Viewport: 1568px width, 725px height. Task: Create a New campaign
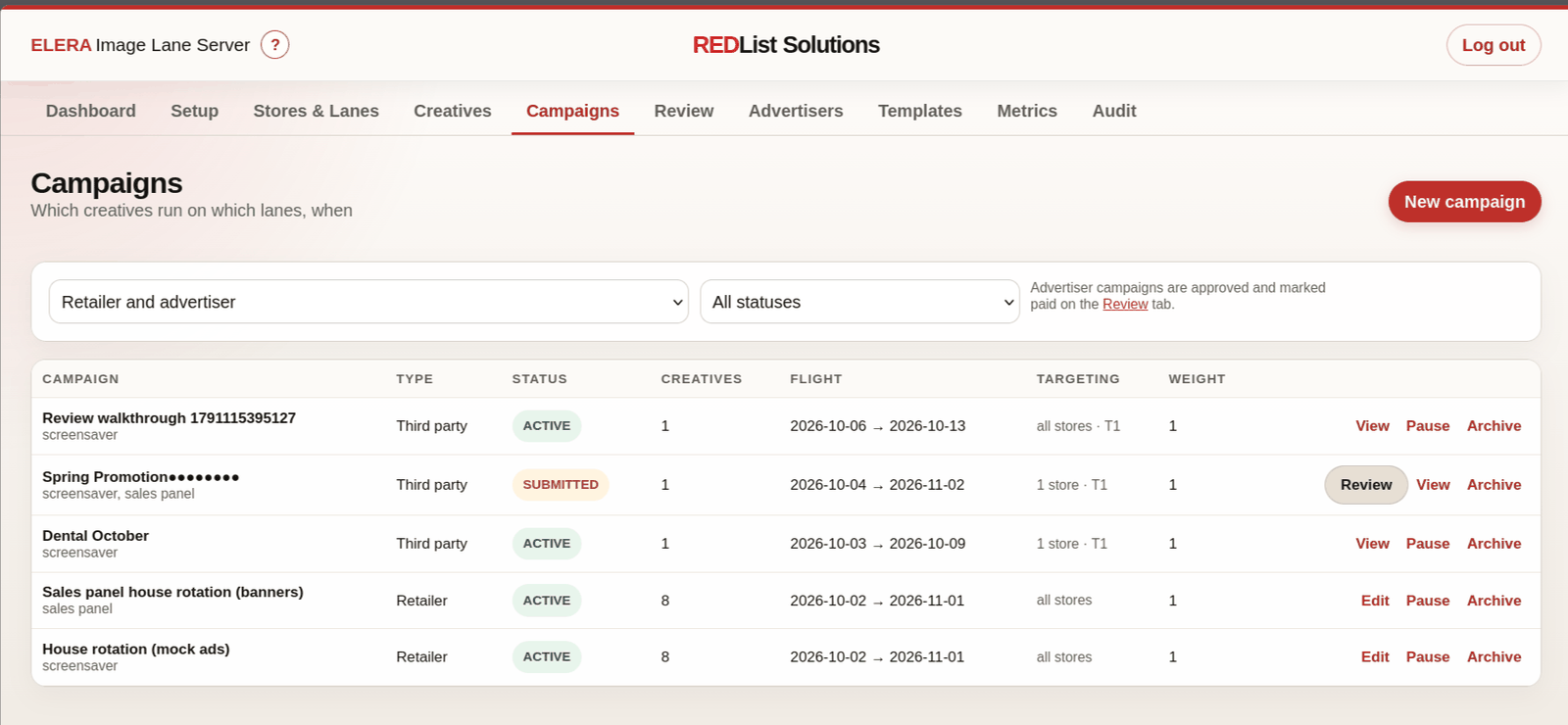tap(1464, 202)
